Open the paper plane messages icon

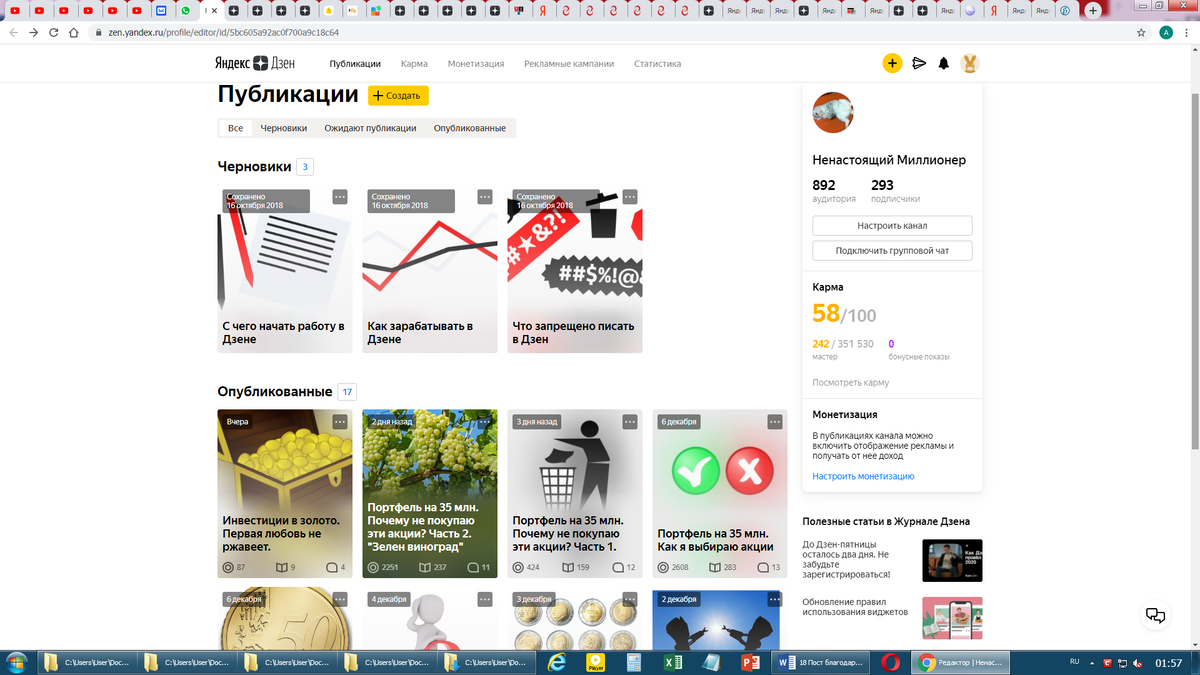coord(919,63)
